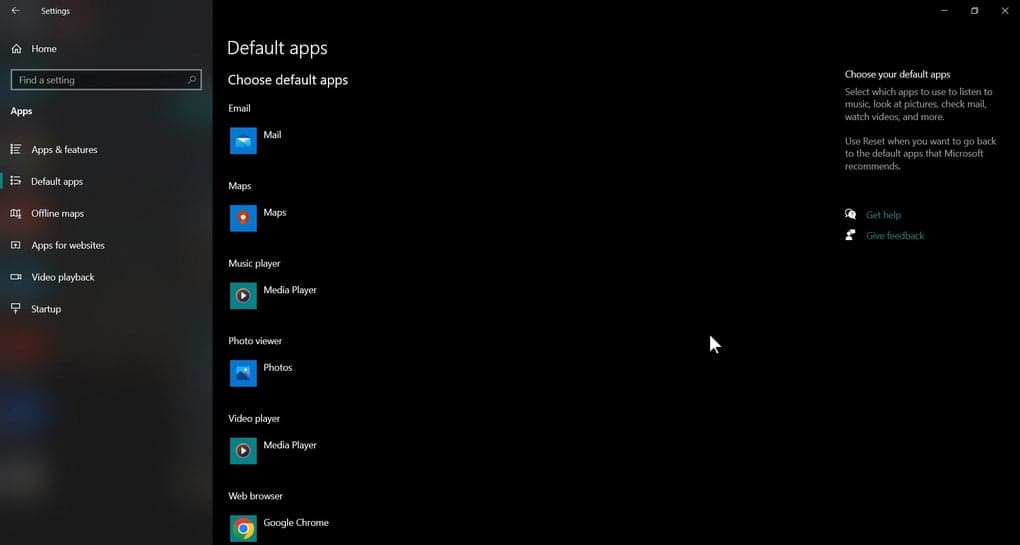Click the Choose default apps heading
The image size is (1020, 545).
(x=288, y=80)
